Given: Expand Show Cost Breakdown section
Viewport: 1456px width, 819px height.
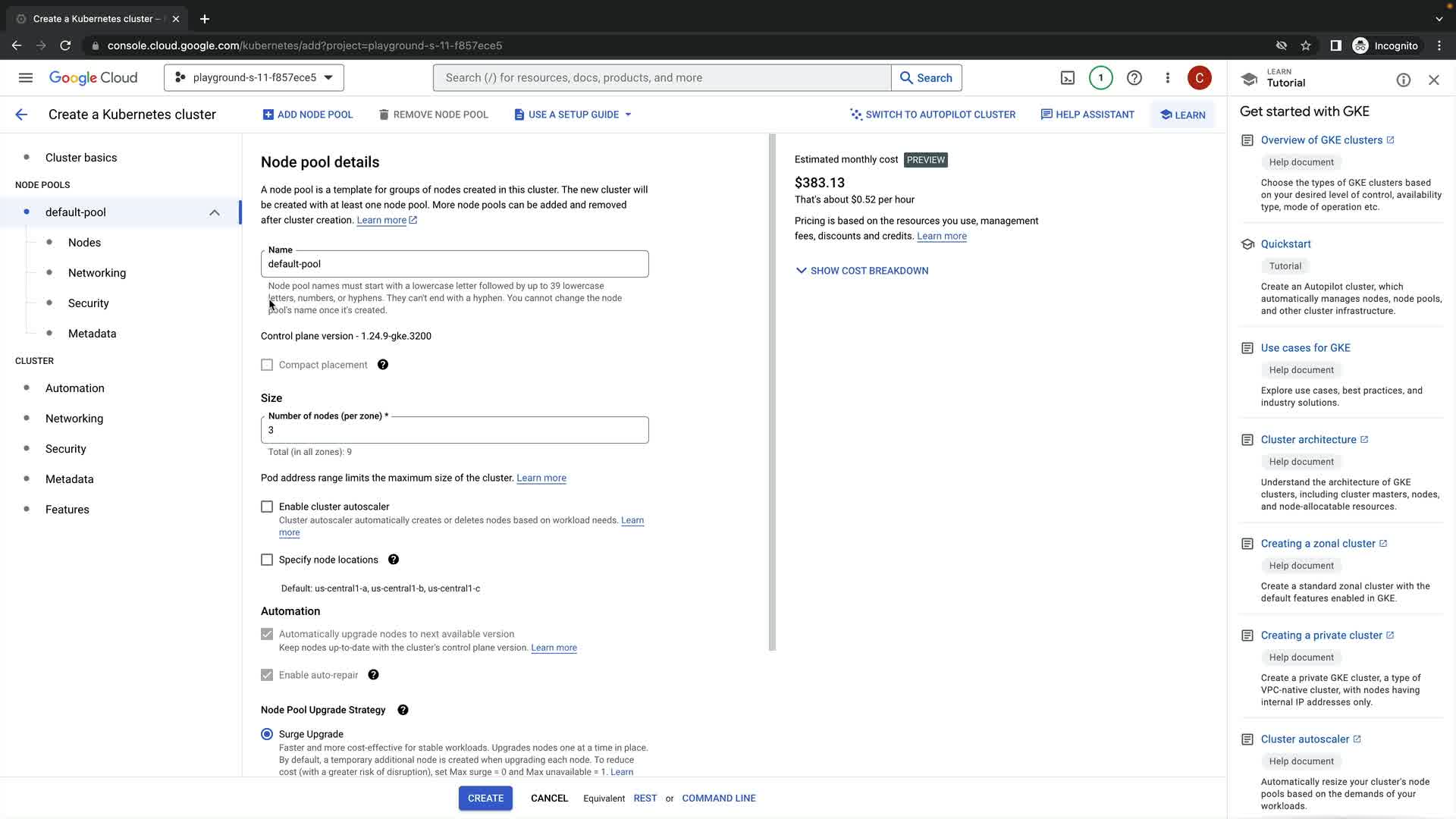Looking at the screenshot, I should 861,271.
